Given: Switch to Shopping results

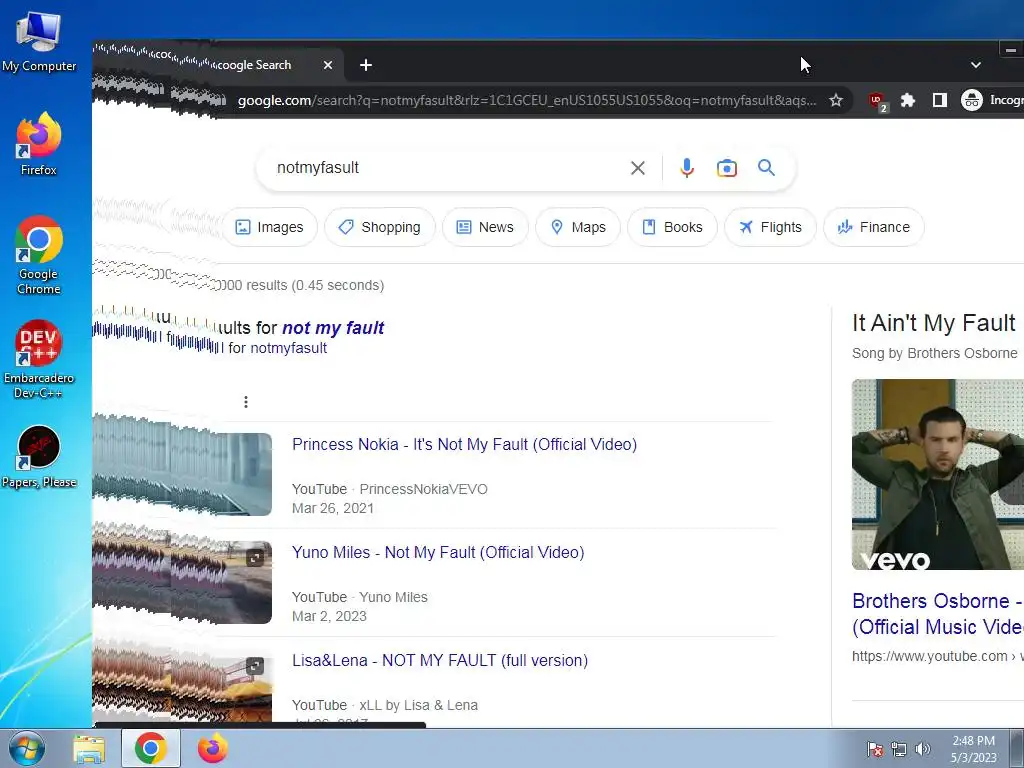Looking at the screenshot, I should [x=379, y=227].
